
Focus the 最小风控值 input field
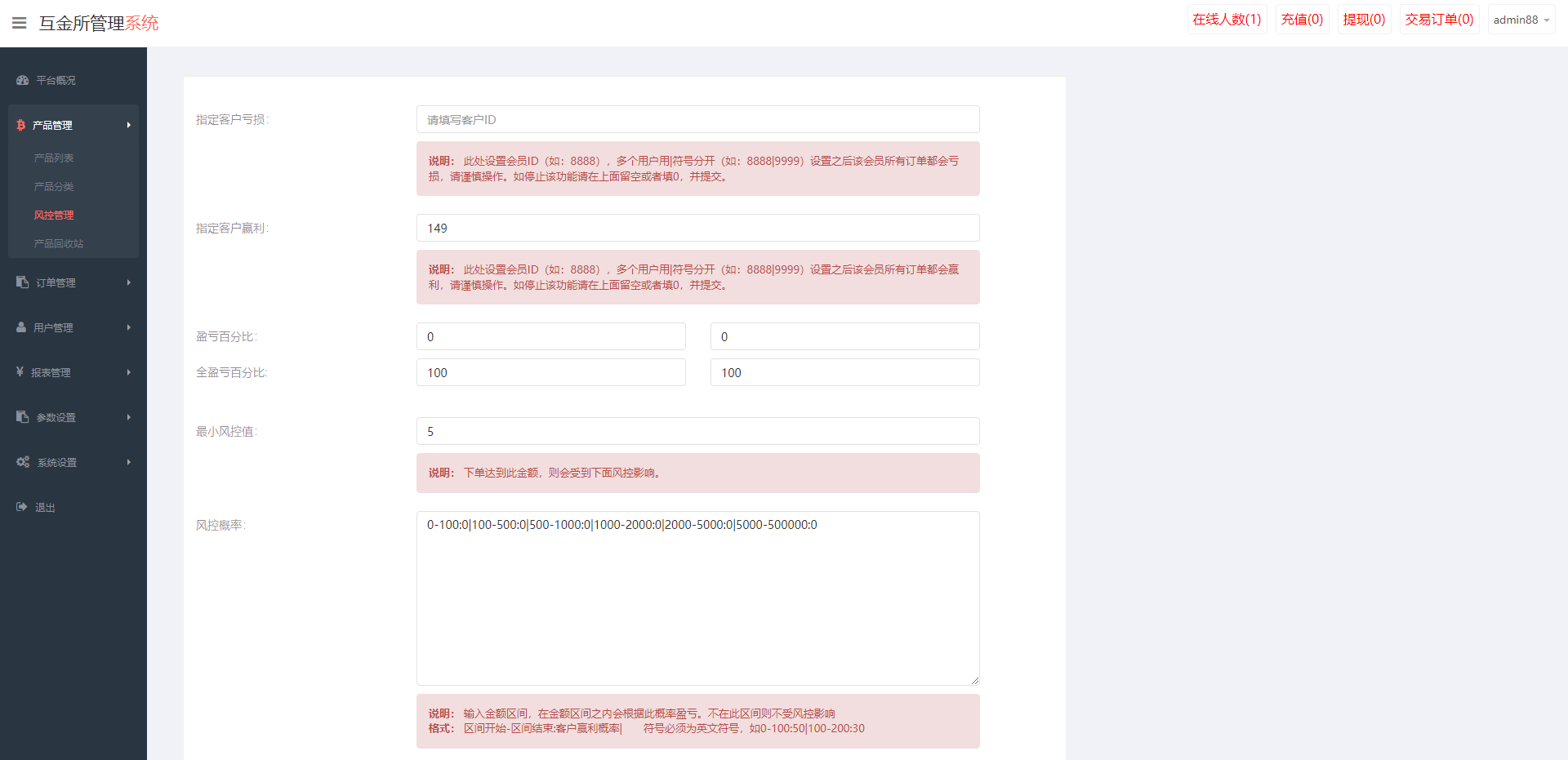click(x=698, y=431)
